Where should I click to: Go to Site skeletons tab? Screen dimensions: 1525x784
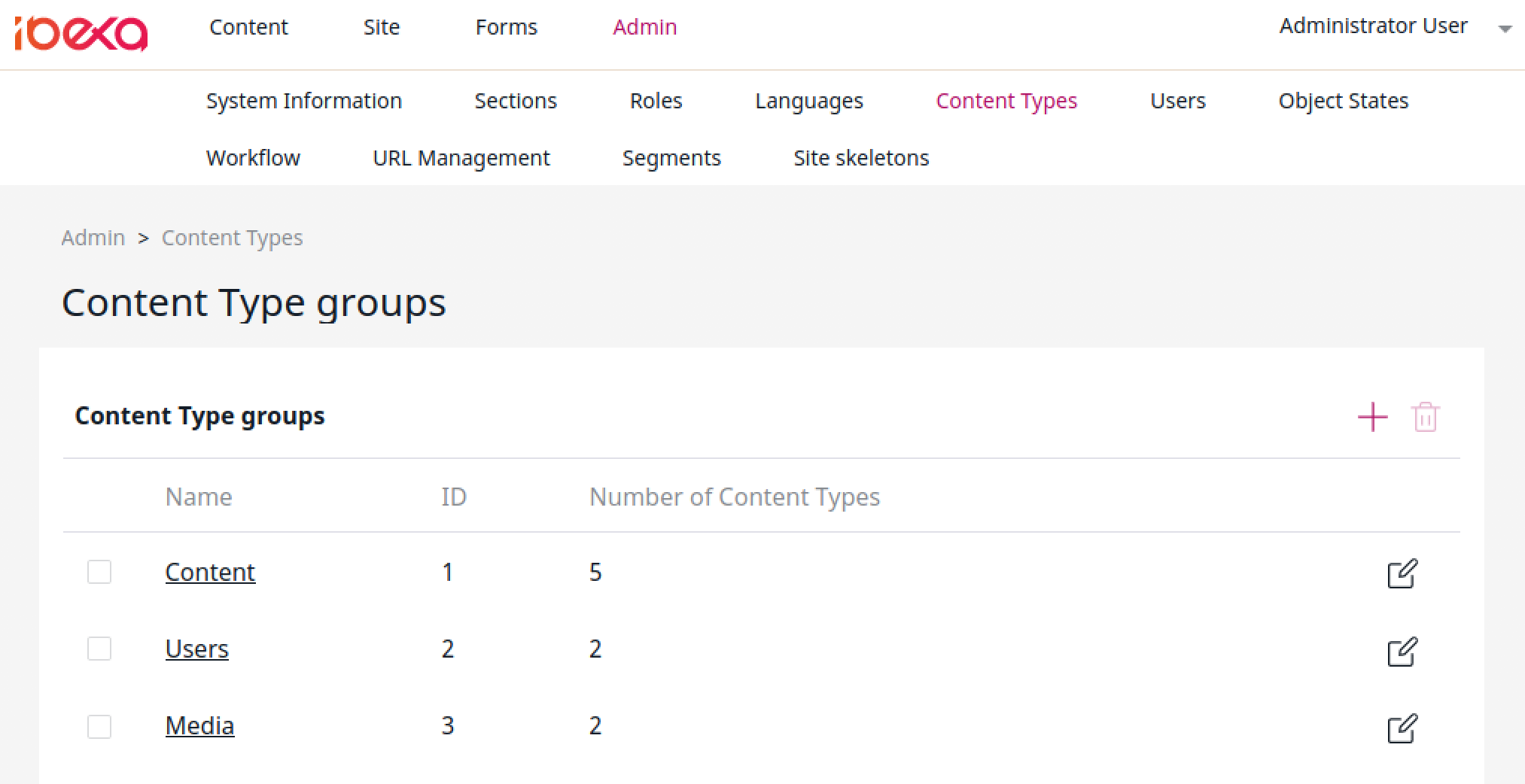click(x=861, y=158)
